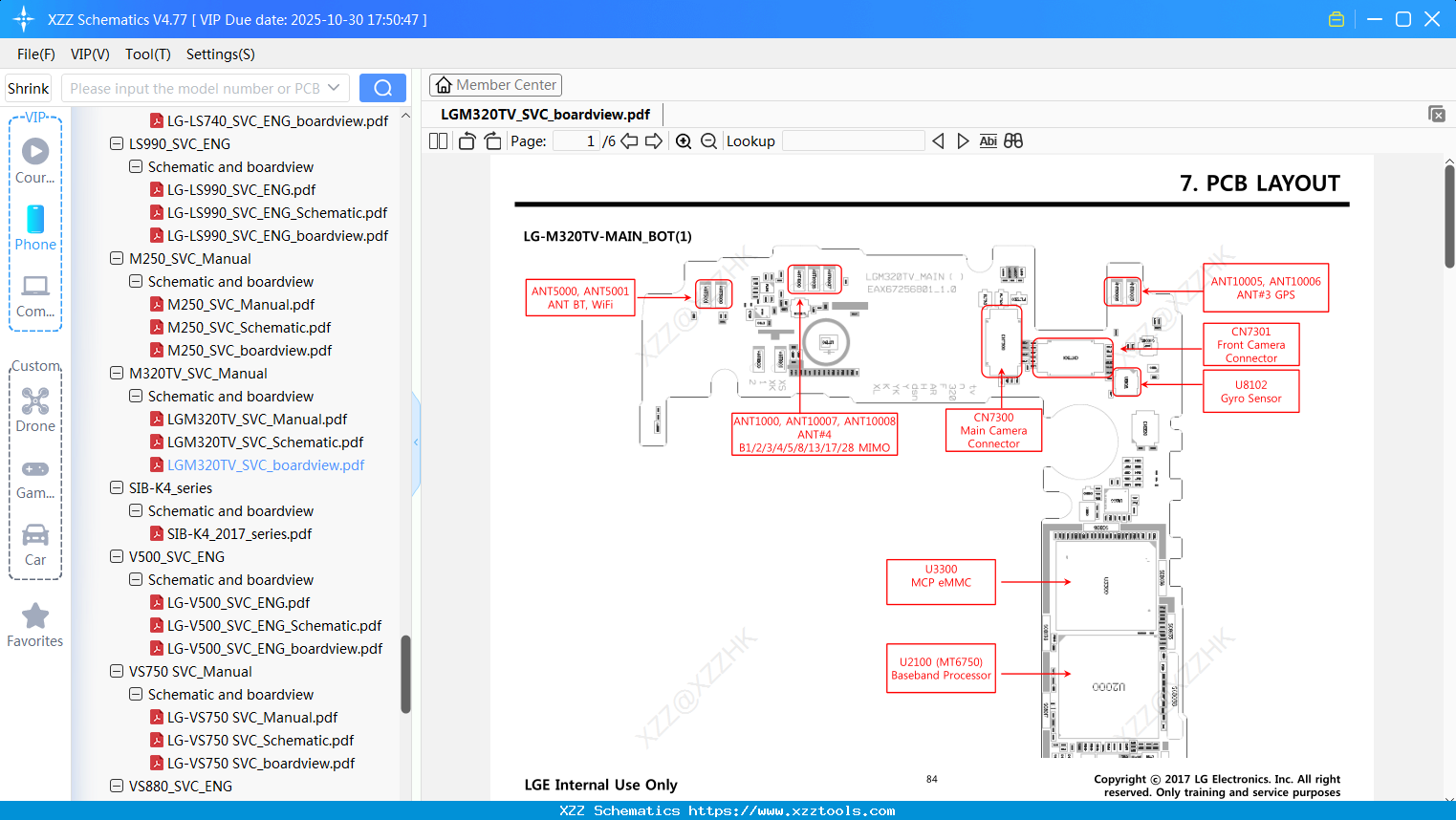Open the Favorites star
Screen dimensions: 1456x820
pyautogui.click(x=35, y=625)
